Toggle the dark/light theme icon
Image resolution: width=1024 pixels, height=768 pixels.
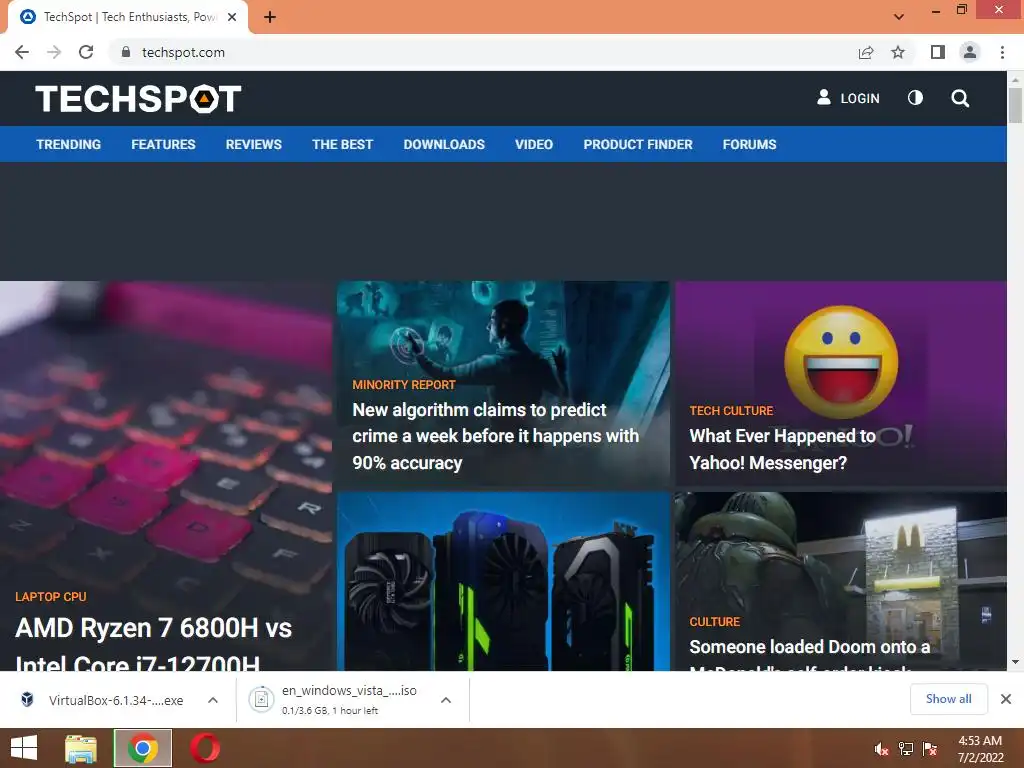pyautogui.click(x=916, y=98)
